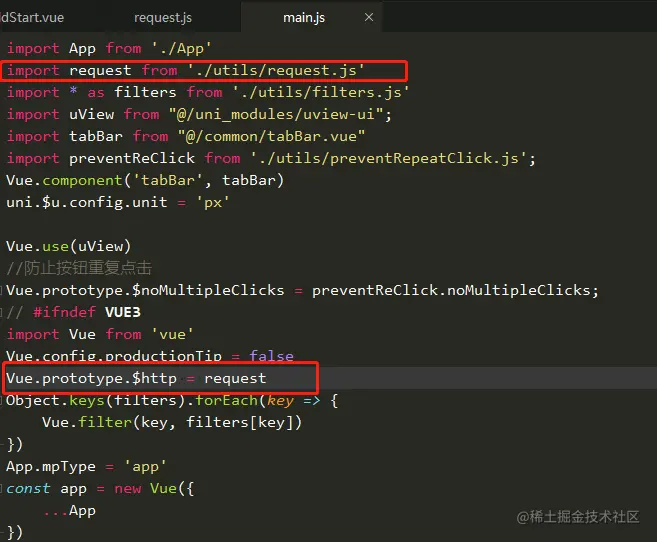Switch to the request.js tab
The width and height of the screenshot is (657, 542).
click(163, 18)
